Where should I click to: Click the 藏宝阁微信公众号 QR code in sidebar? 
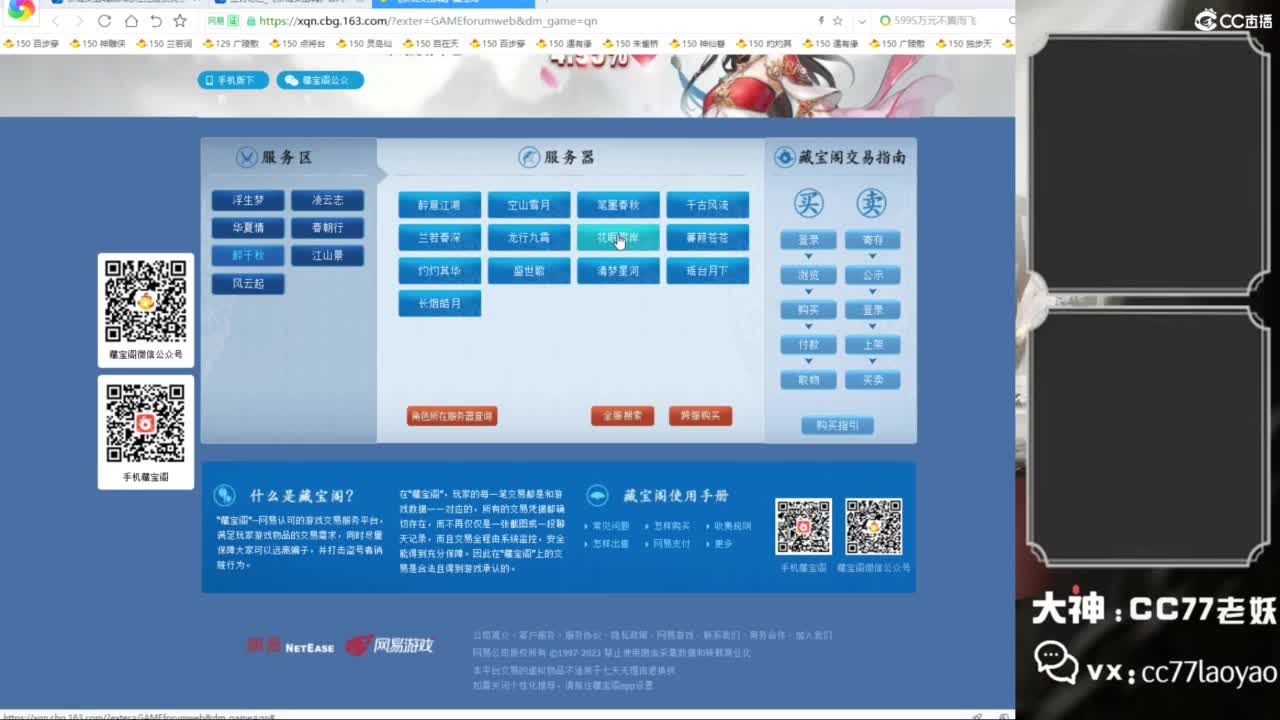click(146, 300)
